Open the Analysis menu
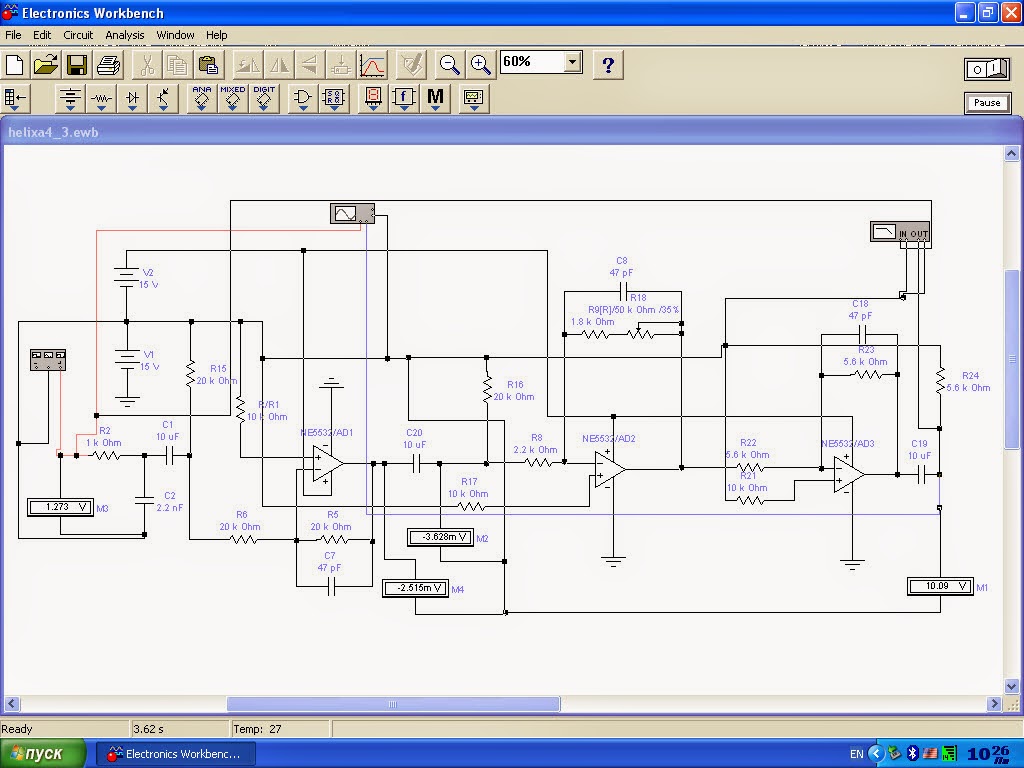 pos(125,35)
